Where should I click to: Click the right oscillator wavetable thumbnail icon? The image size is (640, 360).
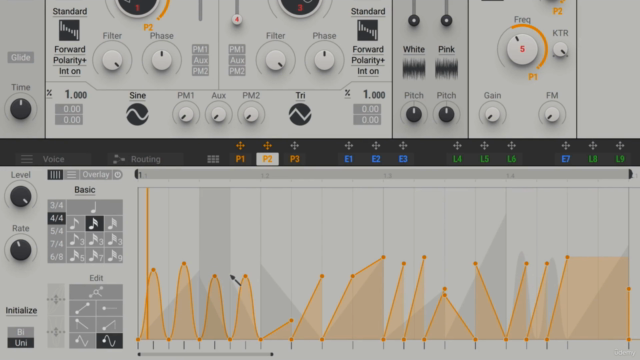pyautogui.click(x=367, y=30)
